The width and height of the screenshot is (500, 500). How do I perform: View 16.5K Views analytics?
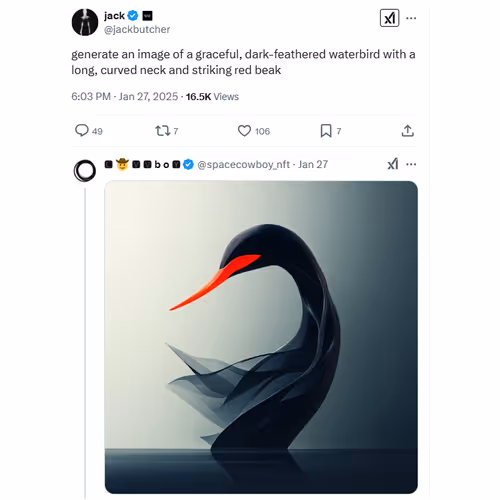coord(212,97)
